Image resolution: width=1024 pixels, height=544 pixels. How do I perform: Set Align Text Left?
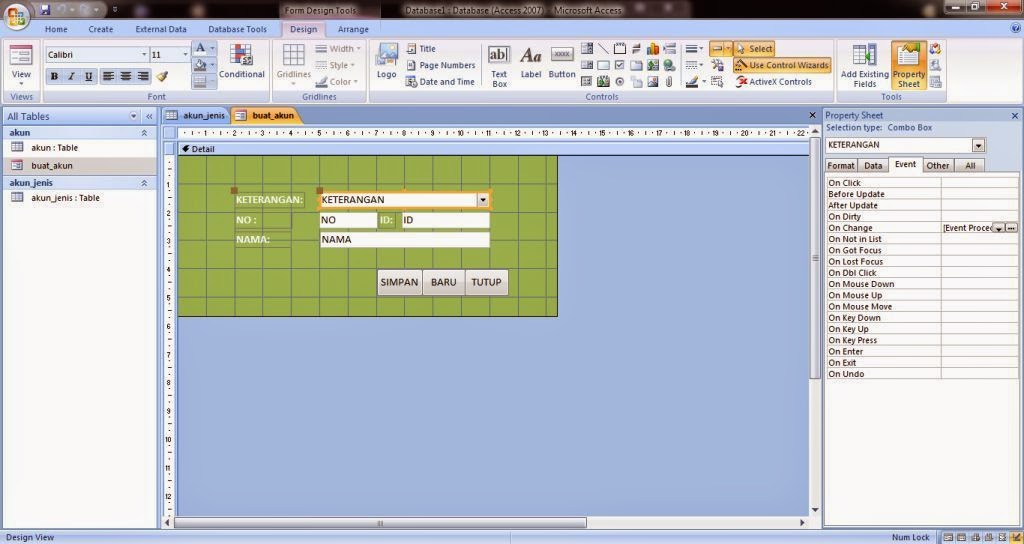click(108, 76)
